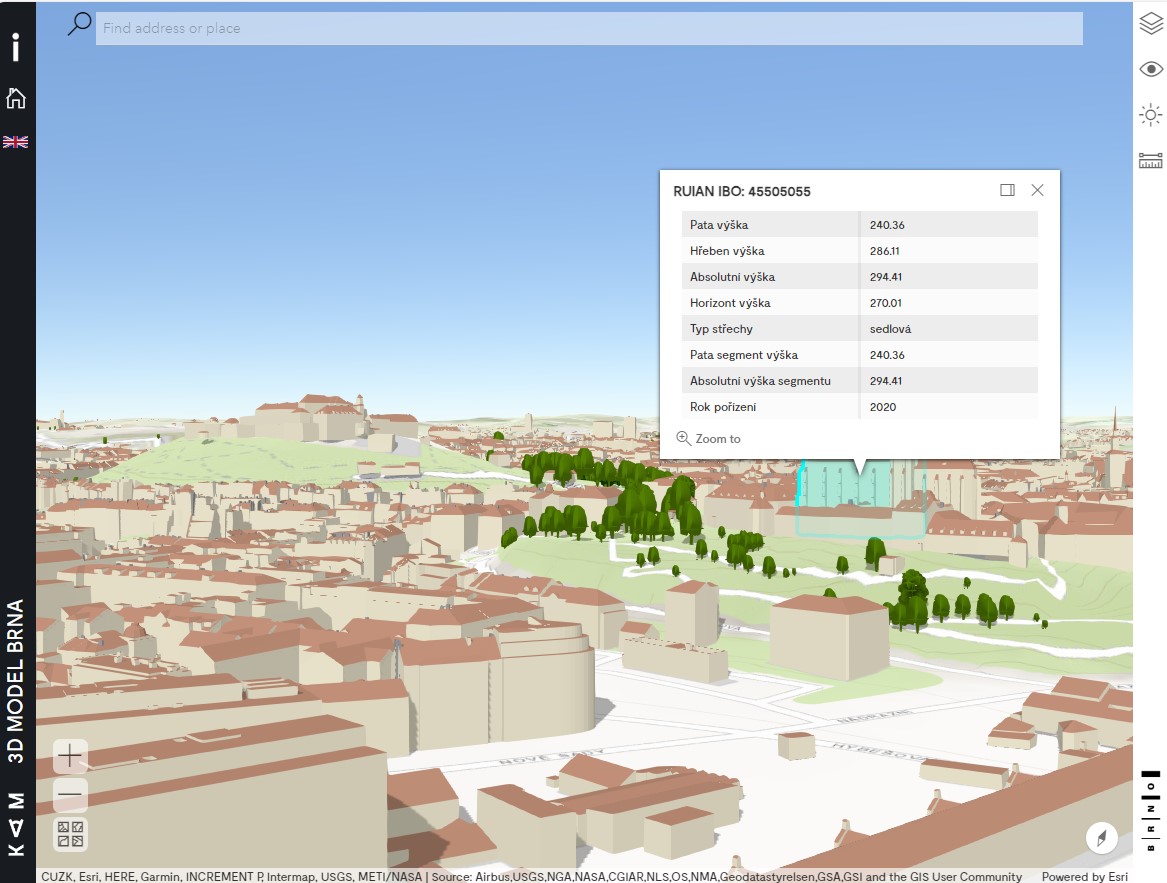Viewport: 1167px width, 883px height.
Task: Open the info panel icon
Action: [x=16, y=48]
